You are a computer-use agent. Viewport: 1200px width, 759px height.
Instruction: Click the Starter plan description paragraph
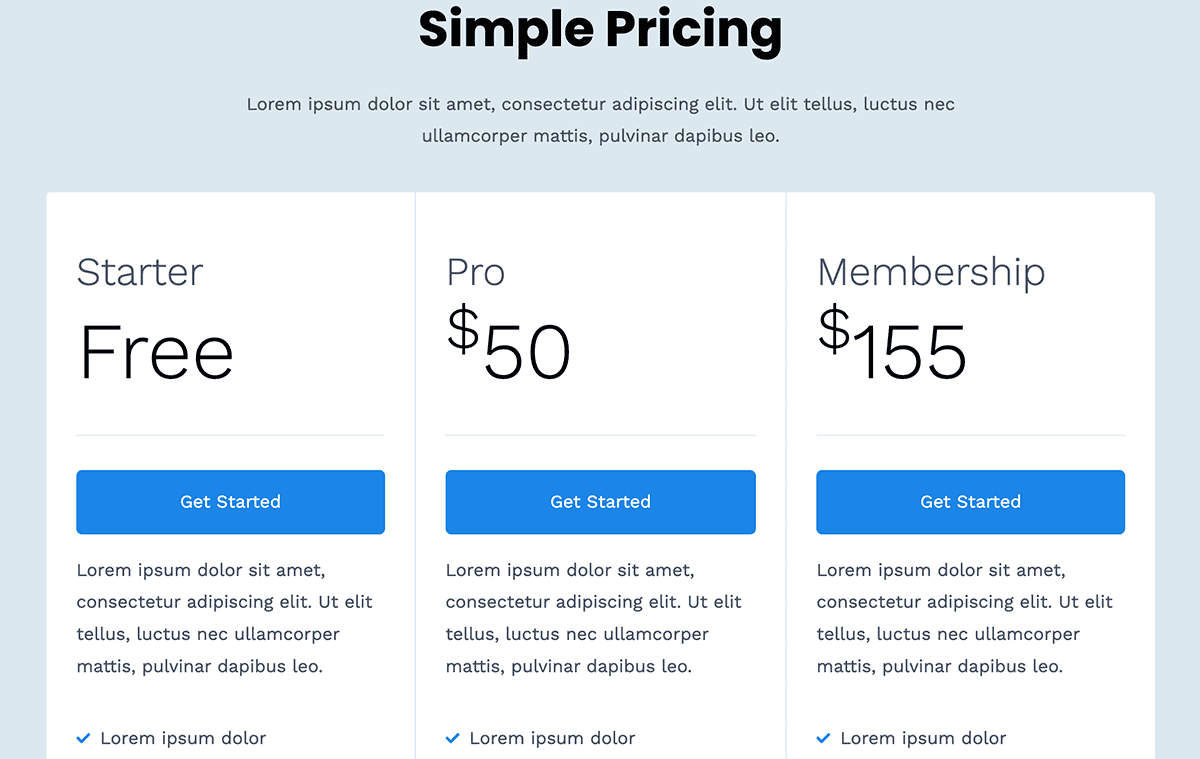(x=226, y=618)
